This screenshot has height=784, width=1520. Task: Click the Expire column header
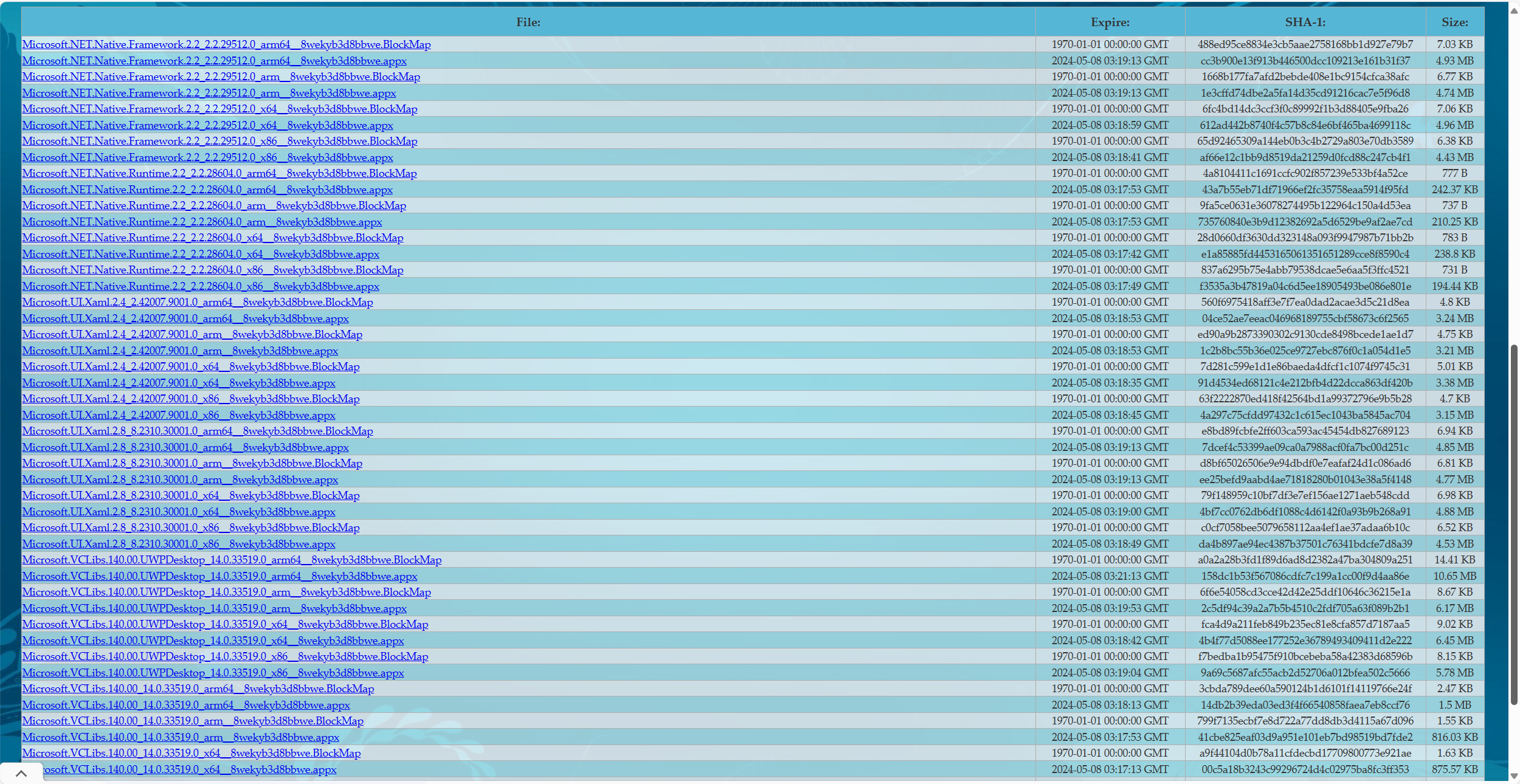1110,22
